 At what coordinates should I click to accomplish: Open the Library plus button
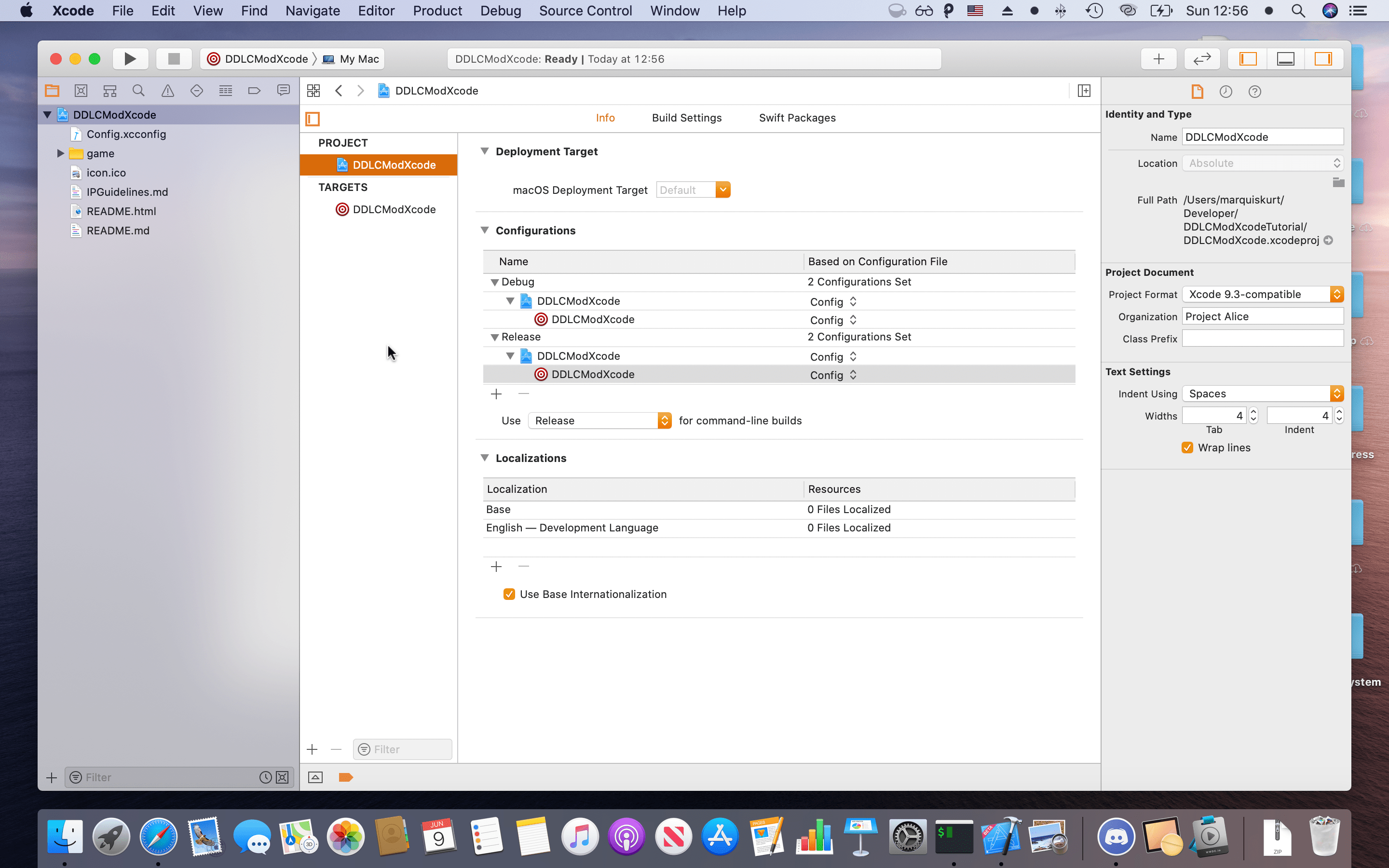tap(1159, 58)
